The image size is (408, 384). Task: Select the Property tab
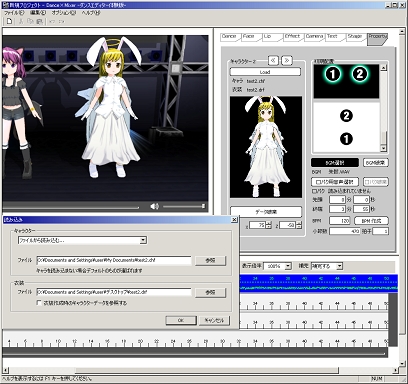tap(378, 39)
